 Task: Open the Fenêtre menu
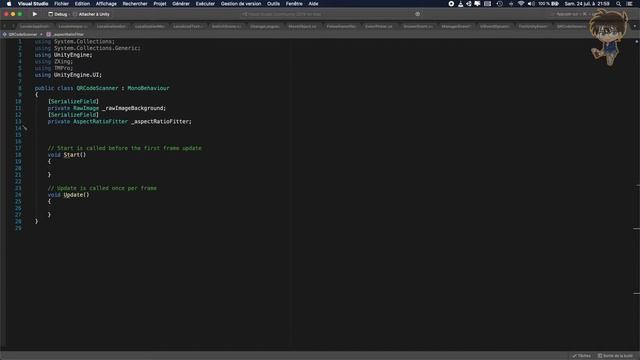294,4
